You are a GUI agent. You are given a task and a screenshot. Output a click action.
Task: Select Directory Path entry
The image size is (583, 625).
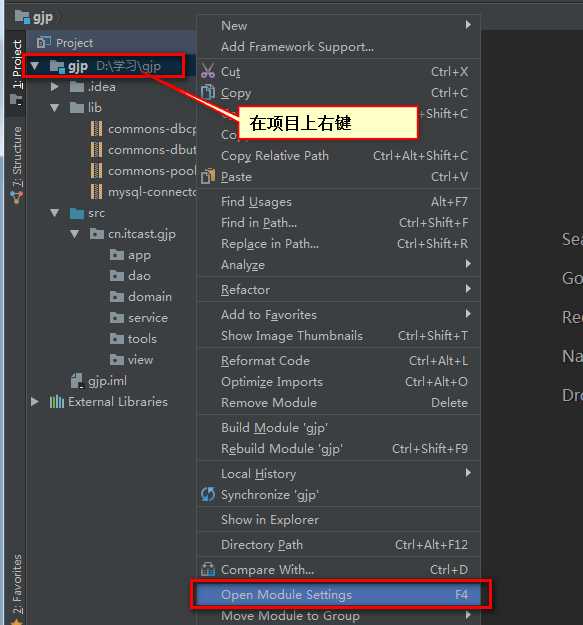tap(340, 544)
